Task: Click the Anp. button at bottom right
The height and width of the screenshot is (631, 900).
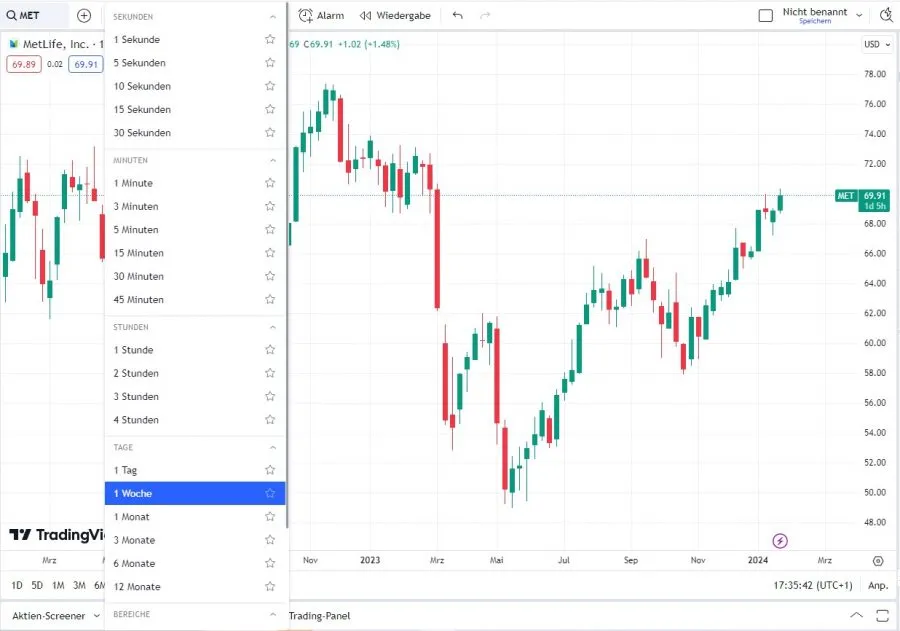Action: 878,585
